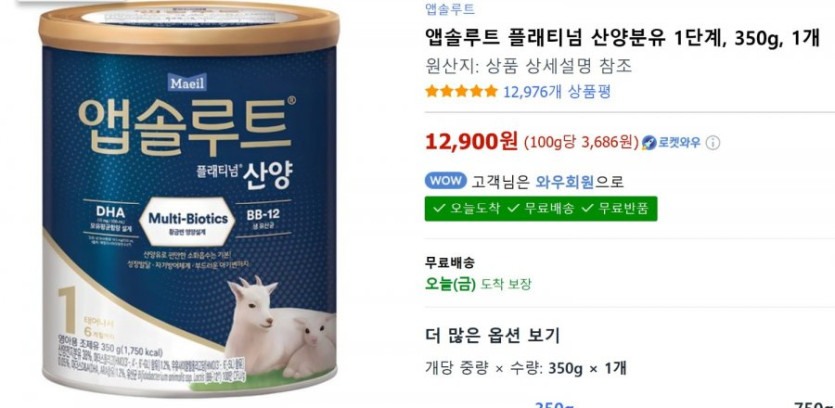Click the Multi-Biotics hexagon badge on the can
The height and width of the screenshot is (408, 835).
click(187, 219)
